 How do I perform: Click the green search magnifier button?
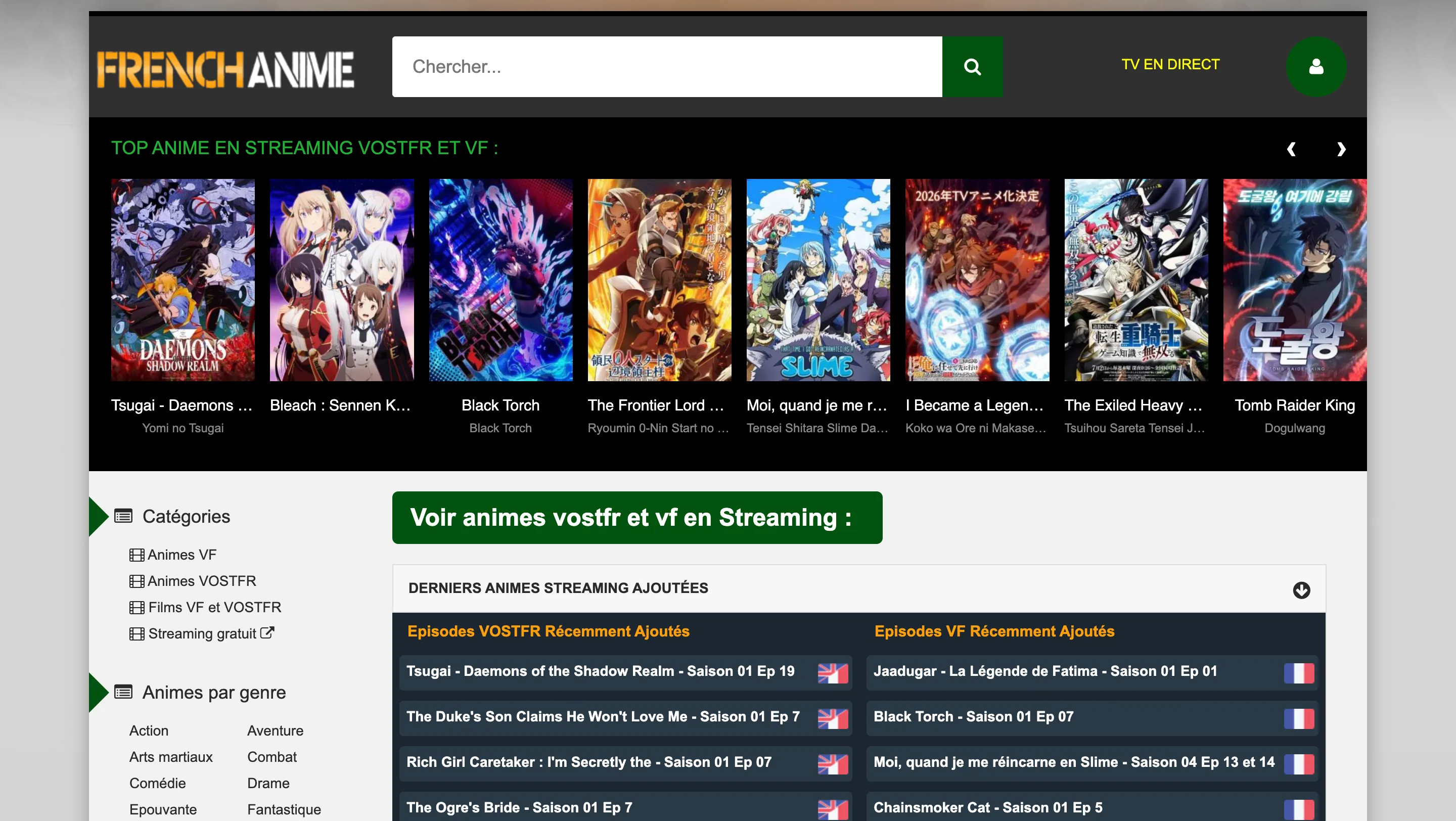tap(972, 67)
